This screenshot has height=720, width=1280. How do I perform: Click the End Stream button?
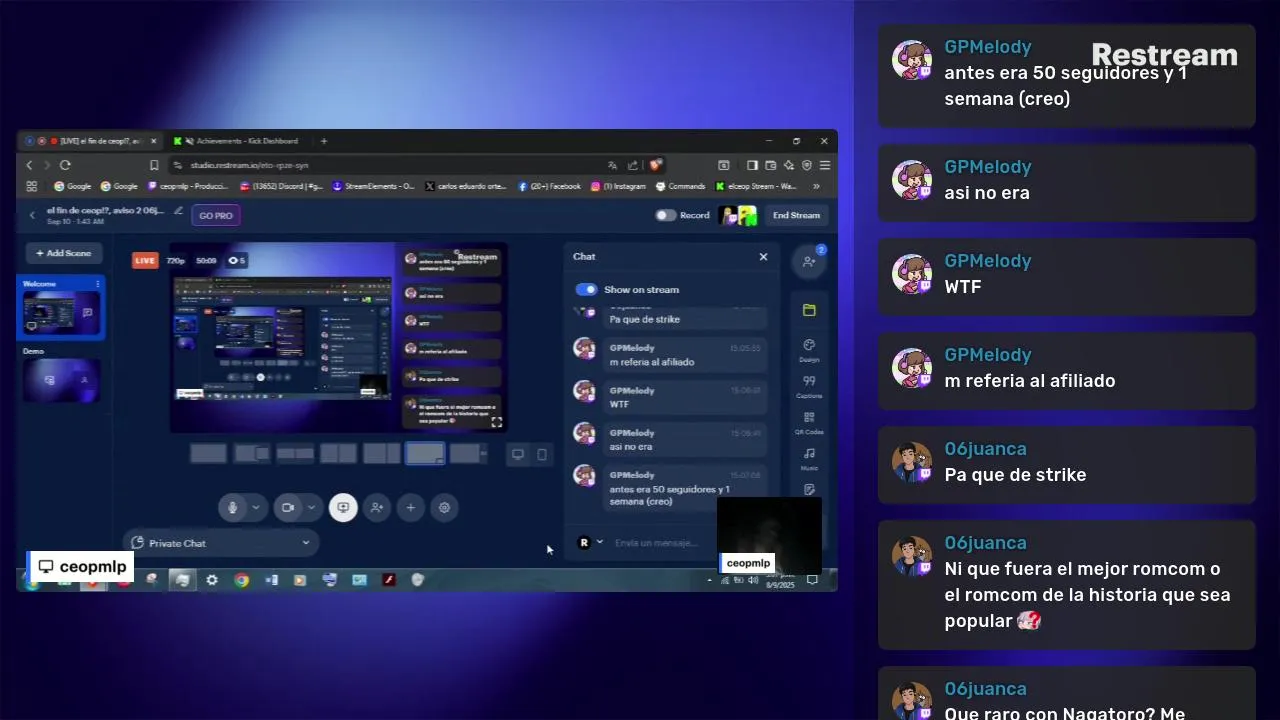796,215
